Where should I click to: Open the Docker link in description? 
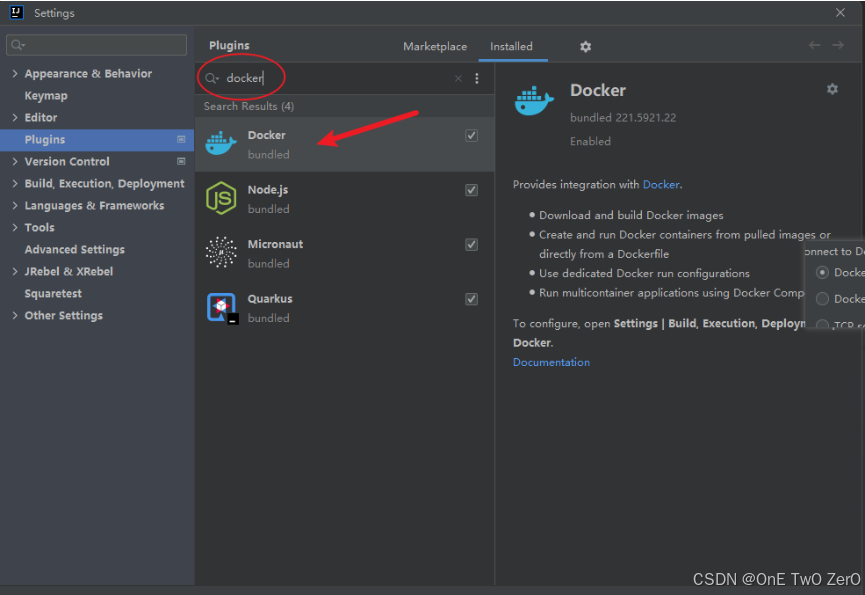pyautogui.click(x=660, y=185)
